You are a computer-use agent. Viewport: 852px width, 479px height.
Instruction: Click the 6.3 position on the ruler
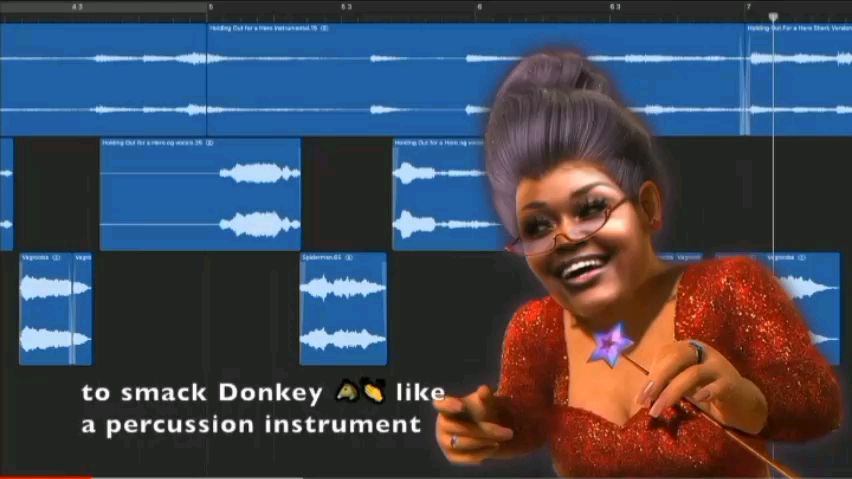click(615, 7)
